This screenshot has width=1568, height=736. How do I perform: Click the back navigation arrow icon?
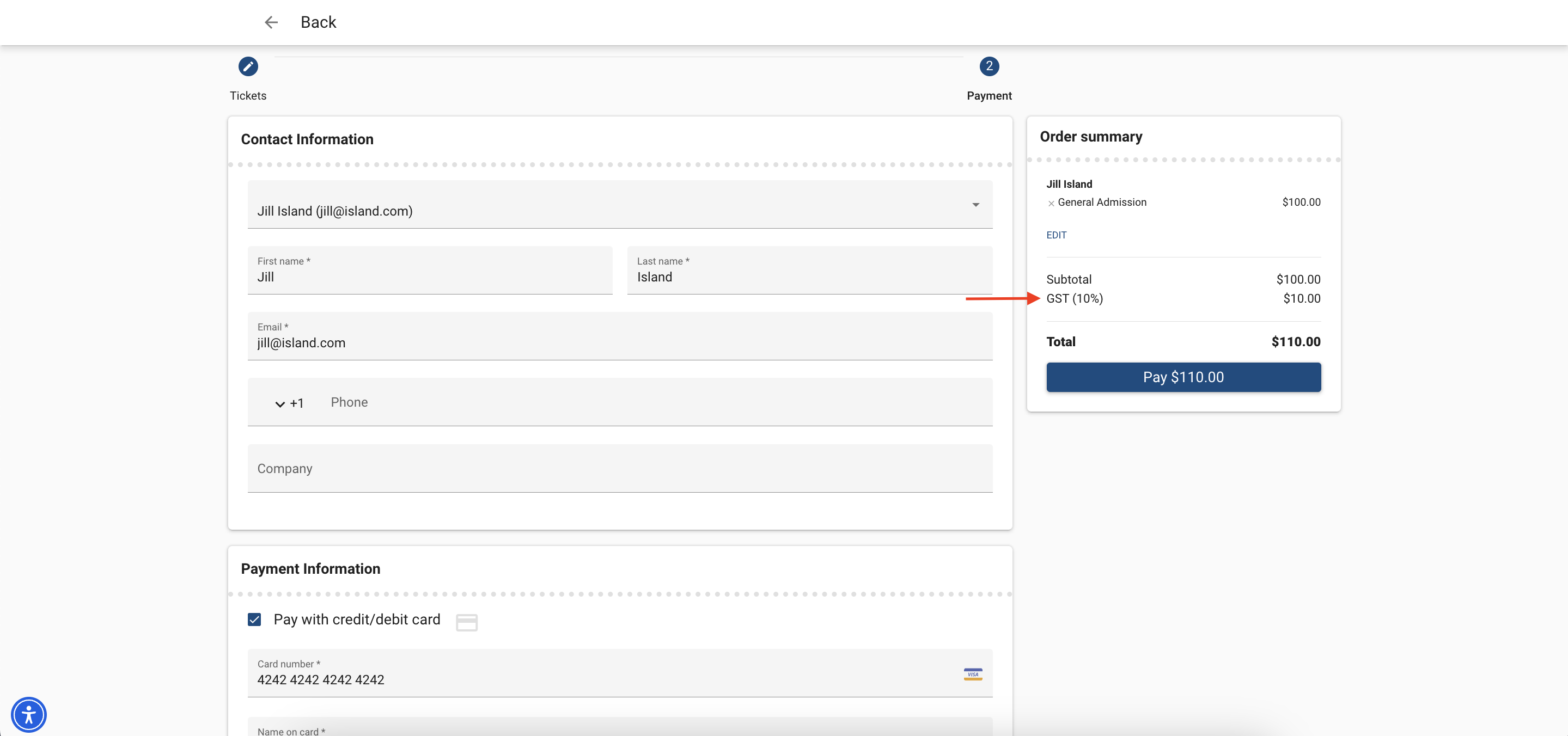[x=269, y=21]
